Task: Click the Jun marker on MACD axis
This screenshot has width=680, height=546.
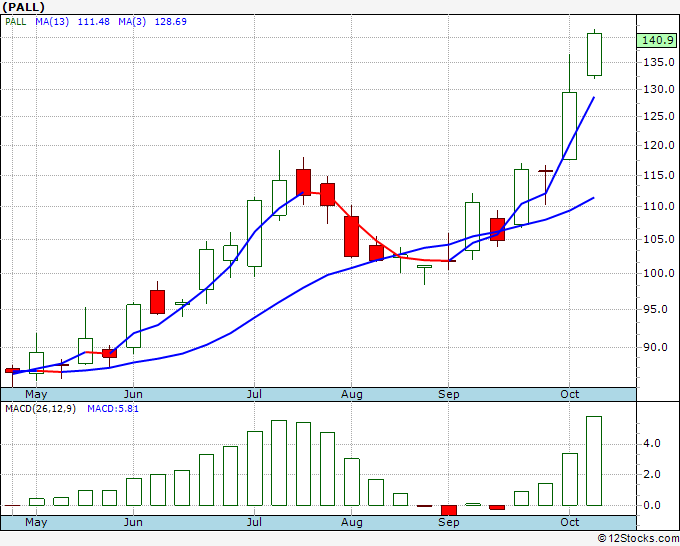Action: [133, 522]
